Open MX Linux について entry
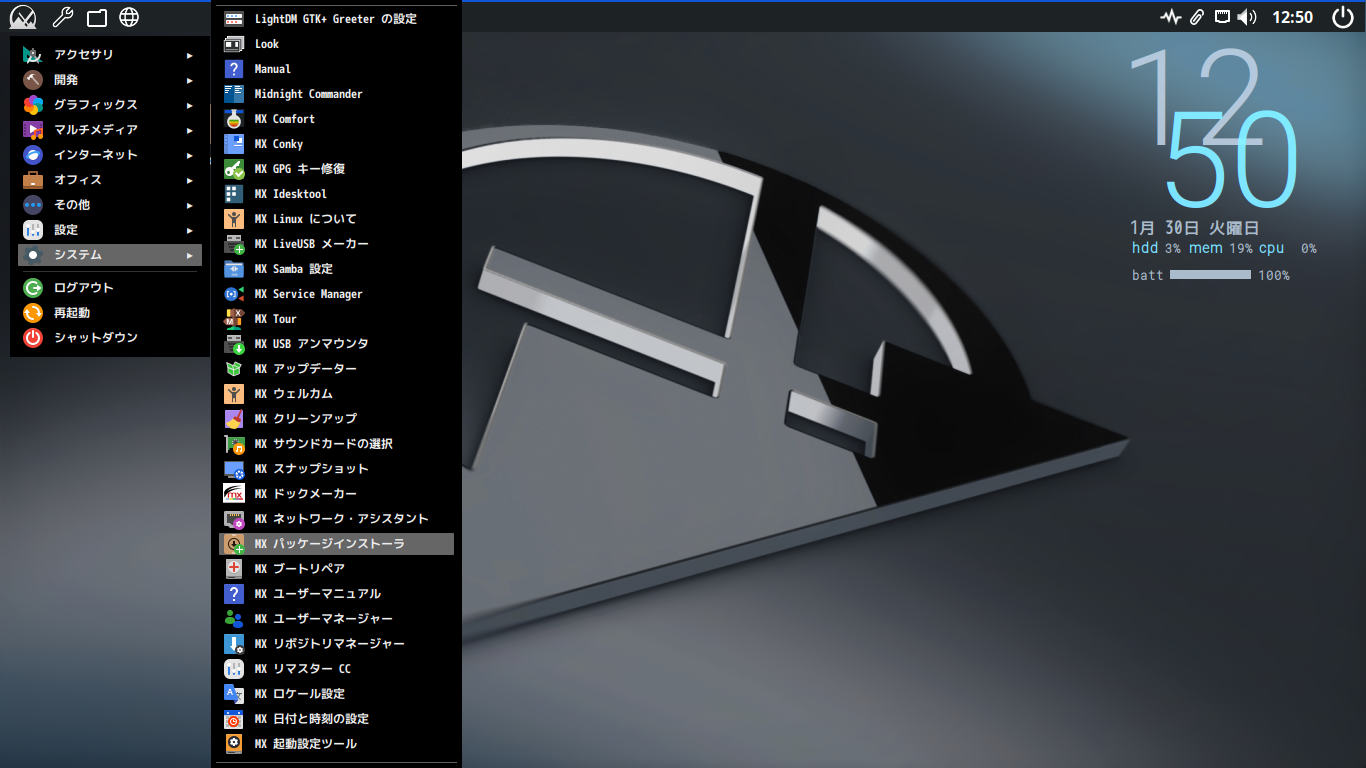The width and height of the screenshot is (1366, 768). [336, 219]
